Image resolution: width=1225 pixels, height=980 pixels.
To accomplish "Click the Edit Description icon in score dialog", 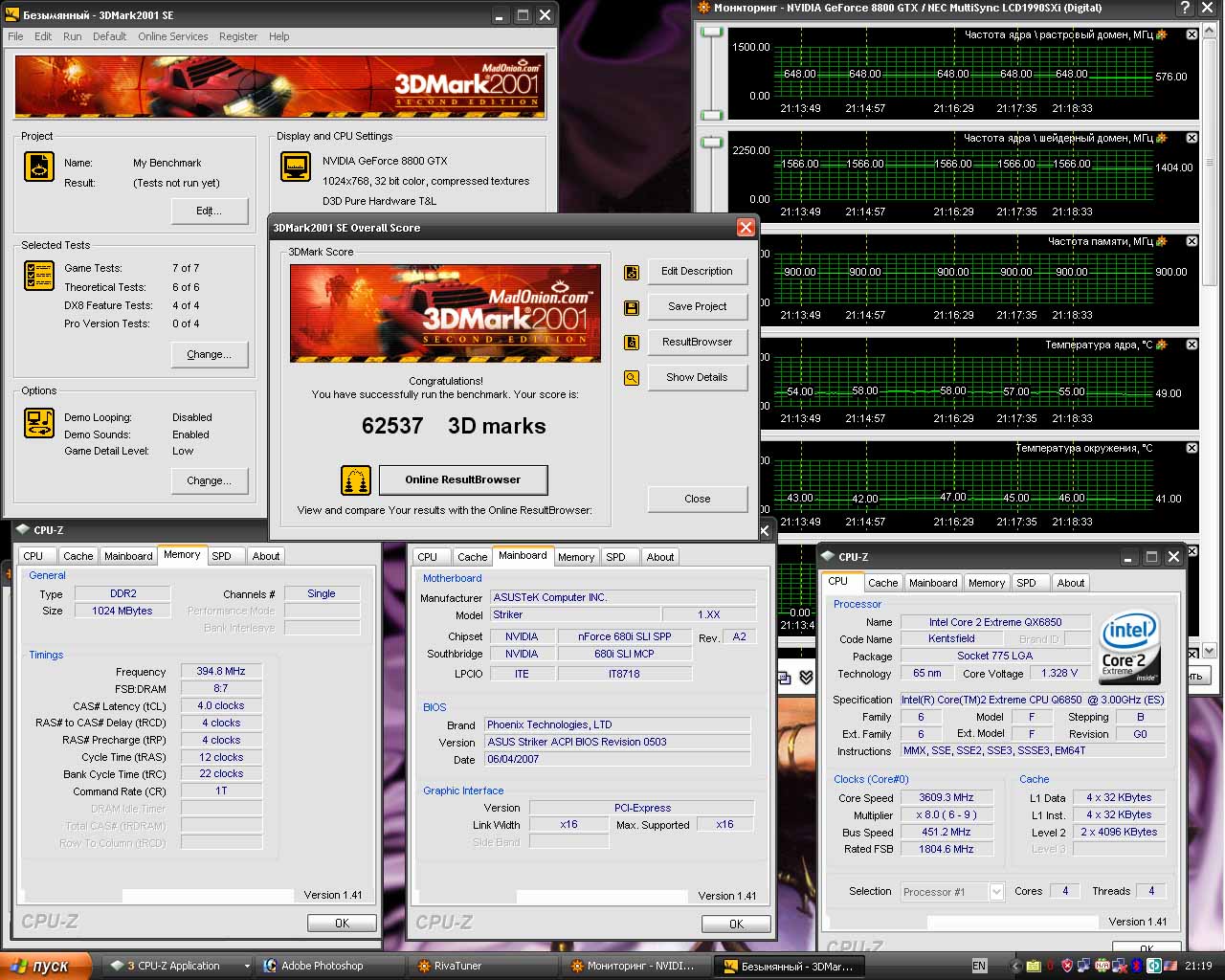I will 632,272.
